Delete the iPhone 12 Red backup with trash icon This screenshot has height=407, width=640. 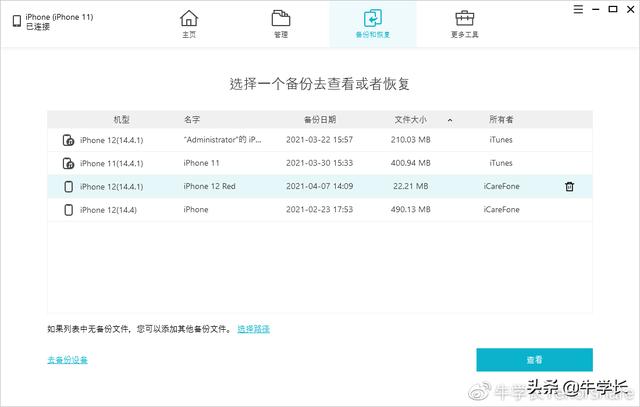[x=569, y=187]
